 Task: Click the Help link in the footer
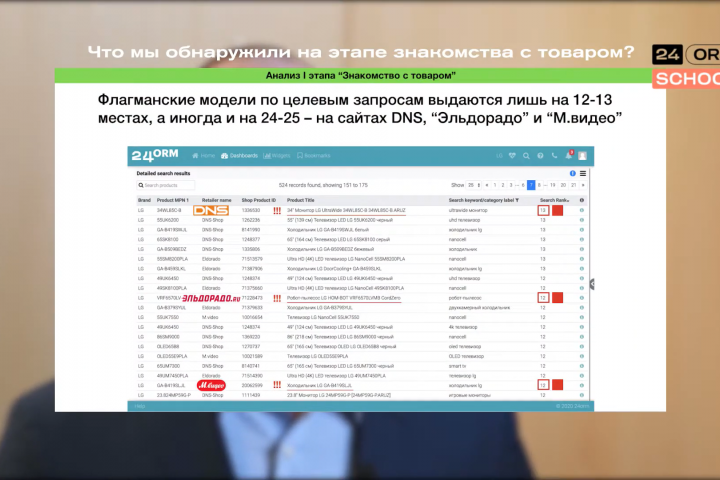140,406
